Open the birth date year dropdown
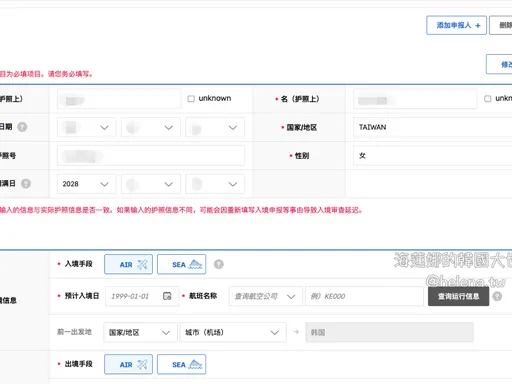Screen dimensions: 512x384 click(86, 127)
